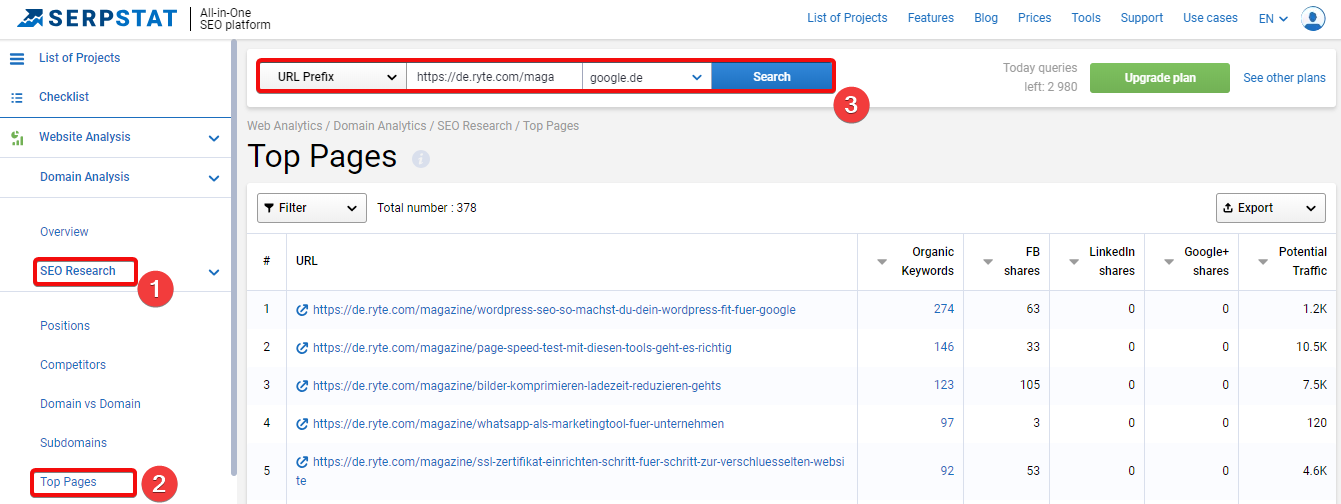Viewport: 1341px width, 504px height.
Task: Collapse the SEO Research section chevron
Action: (213, 272)
